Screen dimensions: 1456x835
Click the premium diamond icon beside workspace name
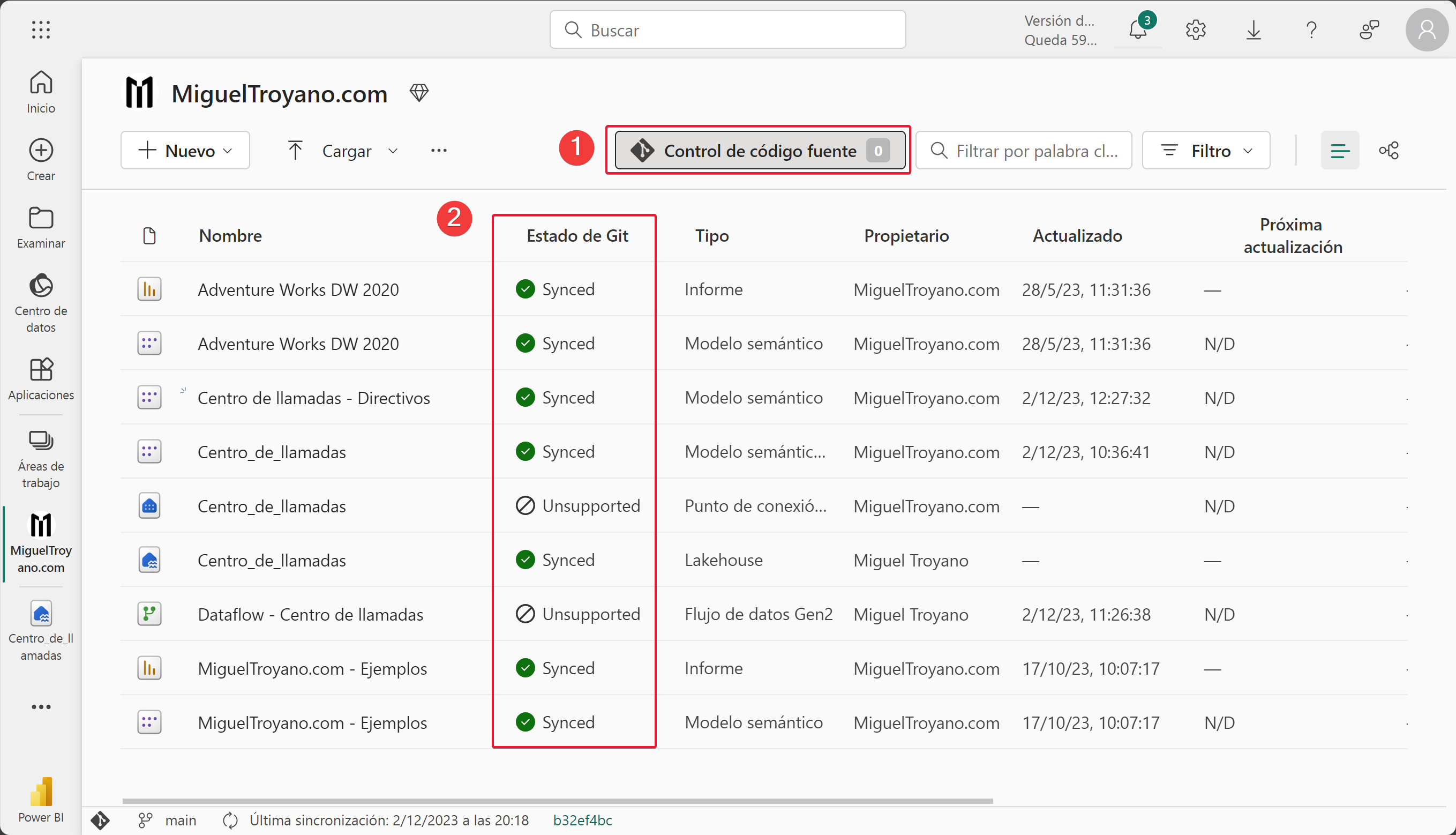tap(419, 93)
